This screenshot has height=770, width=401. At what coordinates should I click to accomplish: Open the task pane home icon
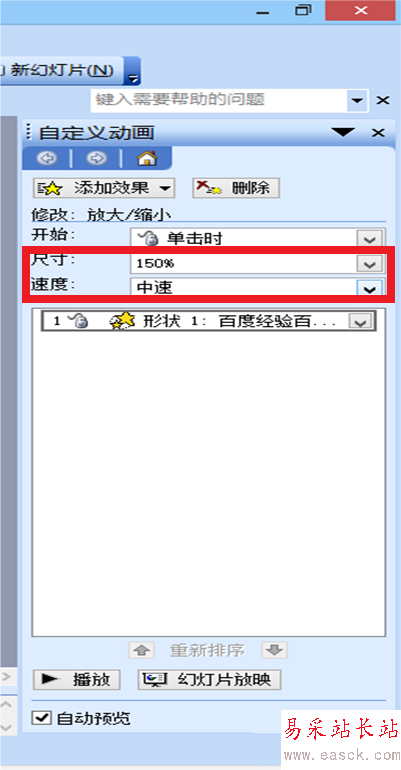(146, 158)
